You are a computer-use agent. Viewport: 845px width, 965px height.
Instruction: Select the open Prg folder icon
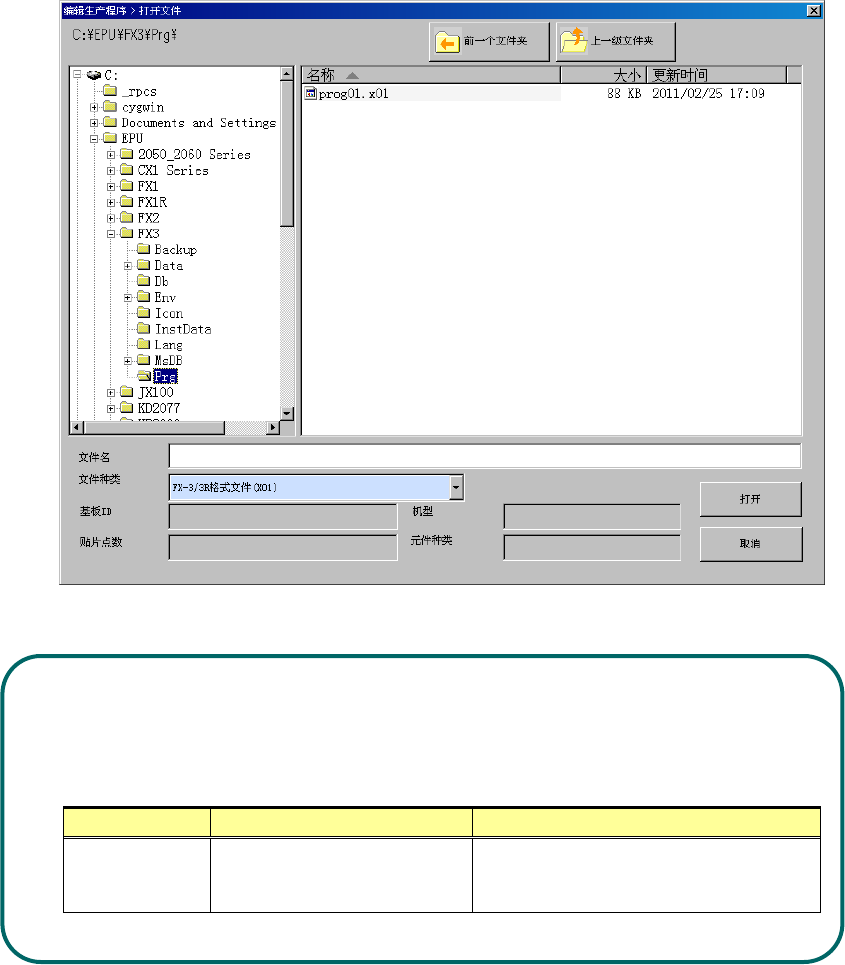tap(144, 376)
